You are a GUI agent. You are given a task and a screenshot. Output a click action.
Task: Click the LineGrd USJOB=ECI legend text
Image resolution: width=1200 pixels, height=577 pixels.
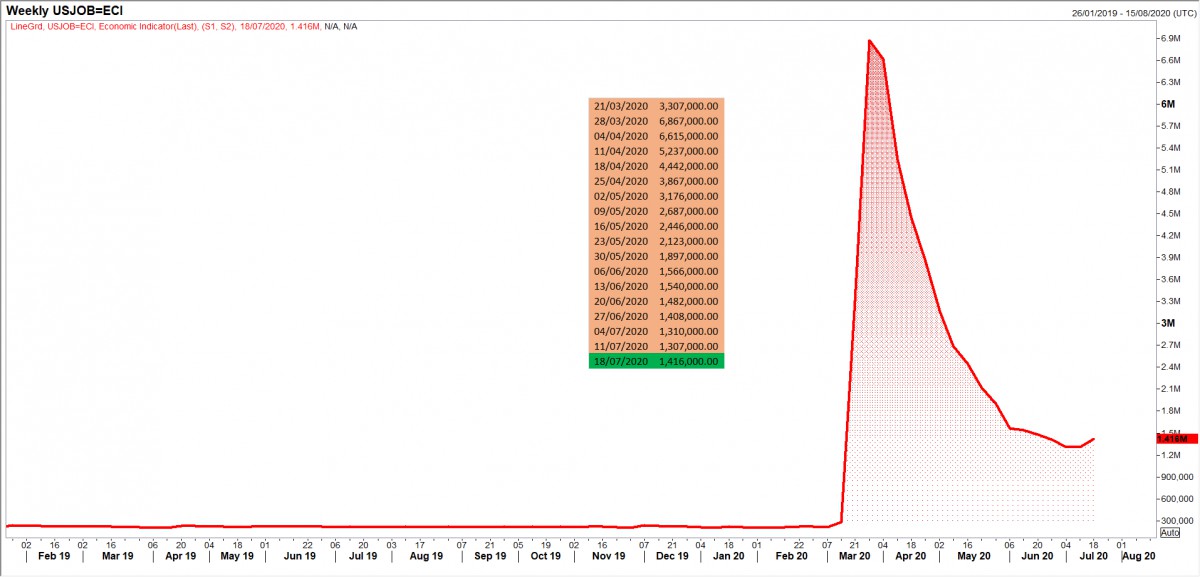(180, 26)
